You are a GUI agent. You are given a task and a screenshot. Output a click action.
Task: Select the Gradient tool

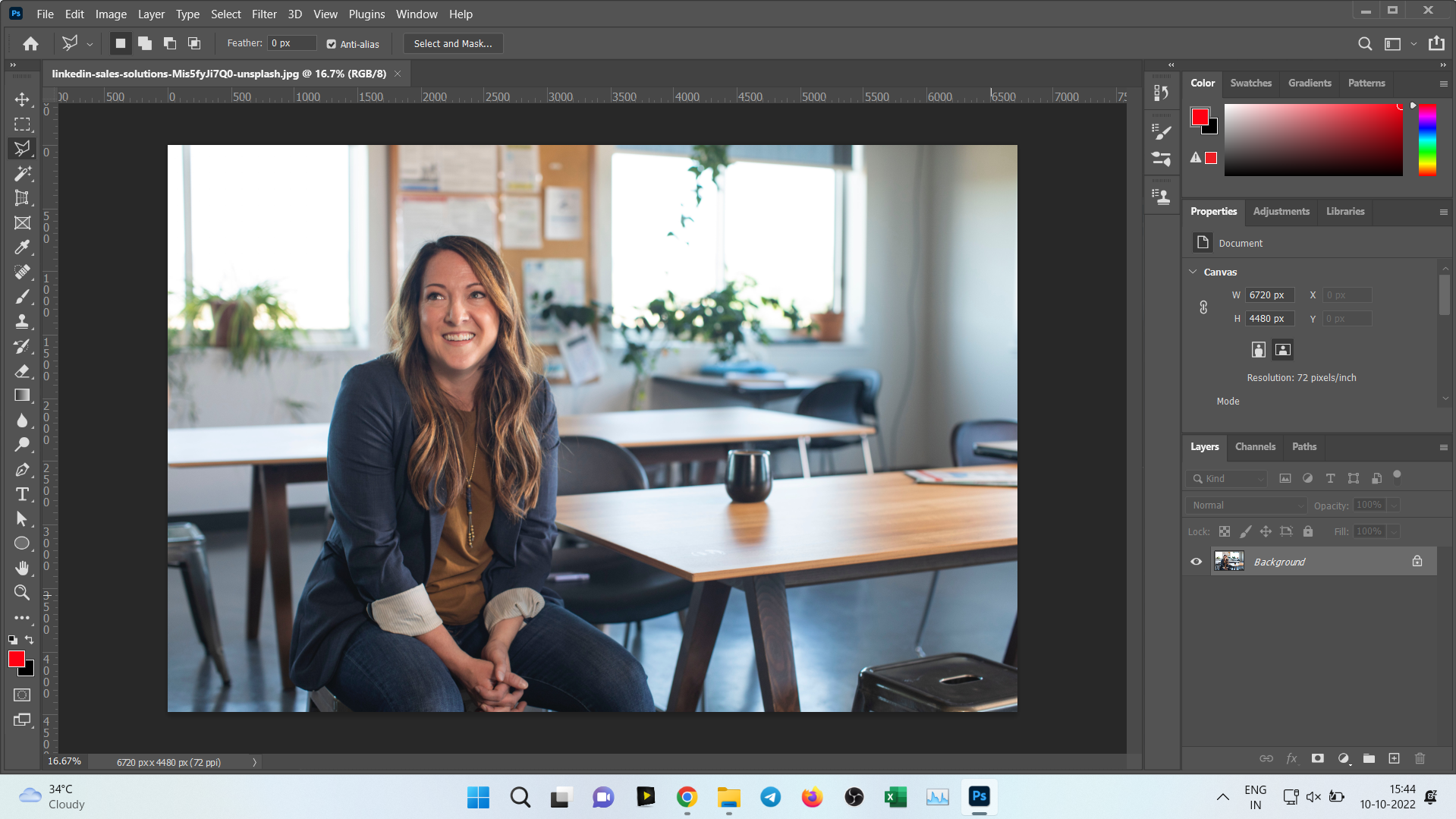click(x=22, y=395)
